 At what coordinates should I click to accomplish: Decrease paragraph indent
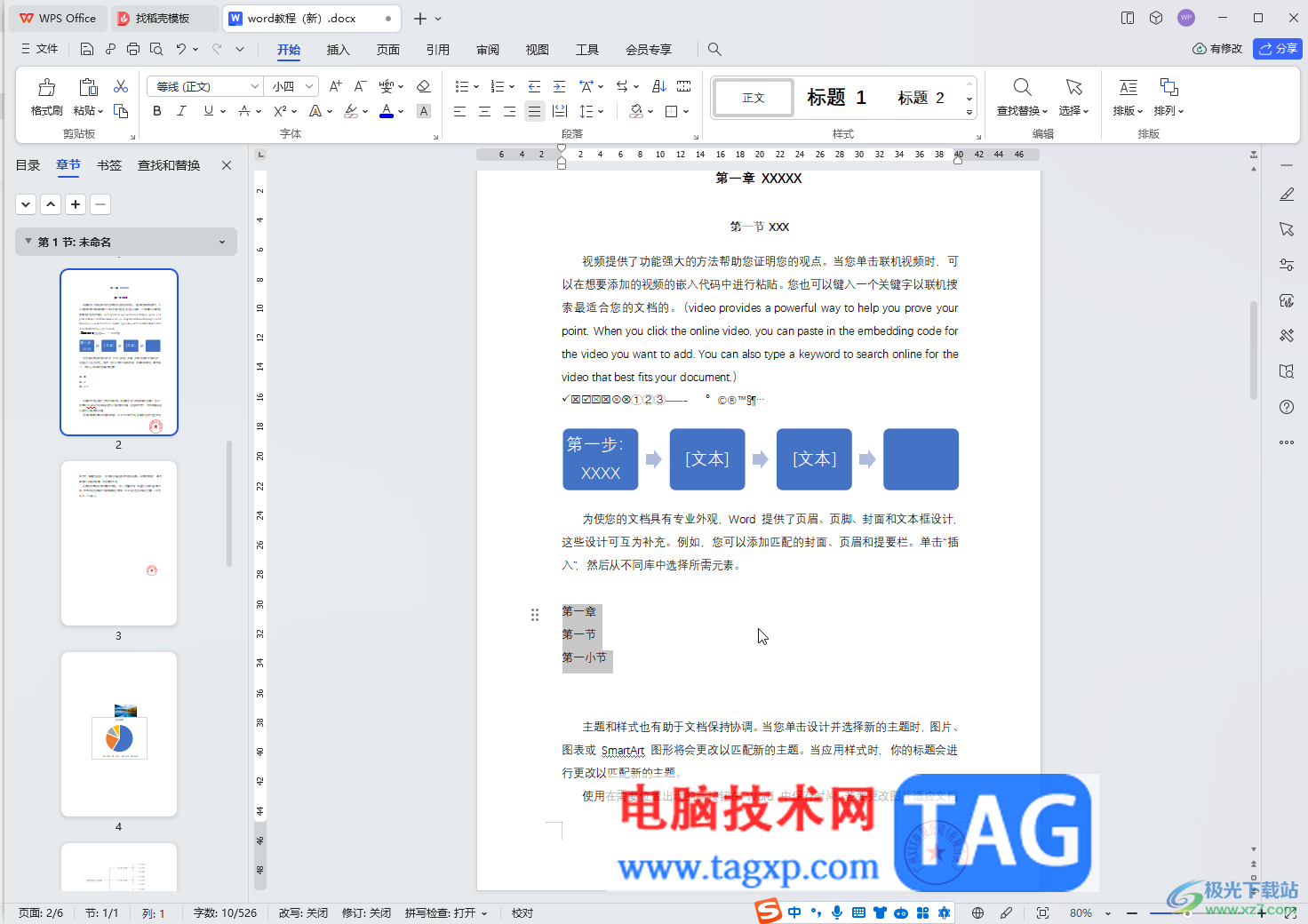point(534,86)
